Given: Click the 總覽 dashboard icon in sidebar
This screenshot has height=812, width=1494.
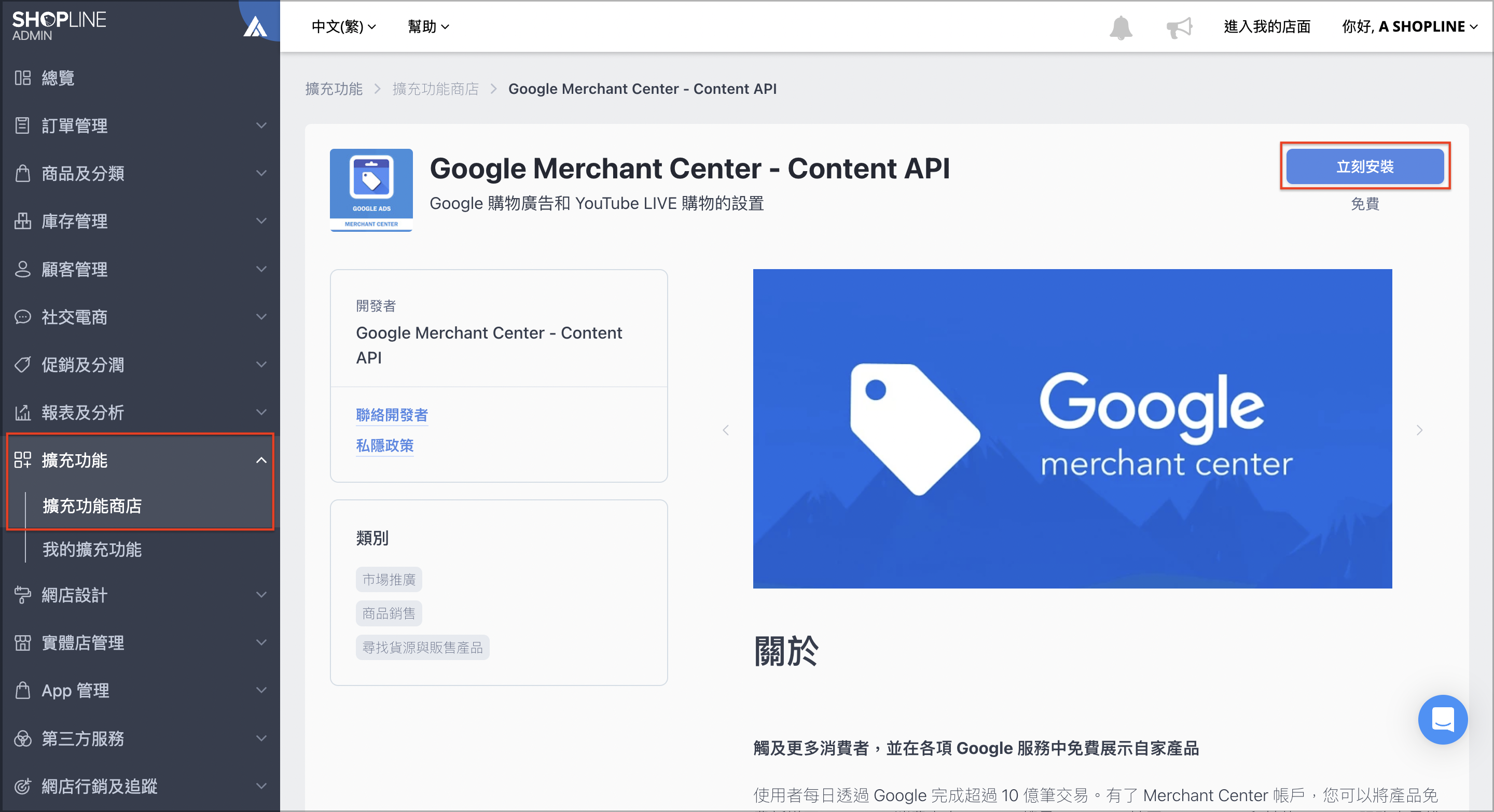Looking at the screenshot, I should tap(23, 78).
